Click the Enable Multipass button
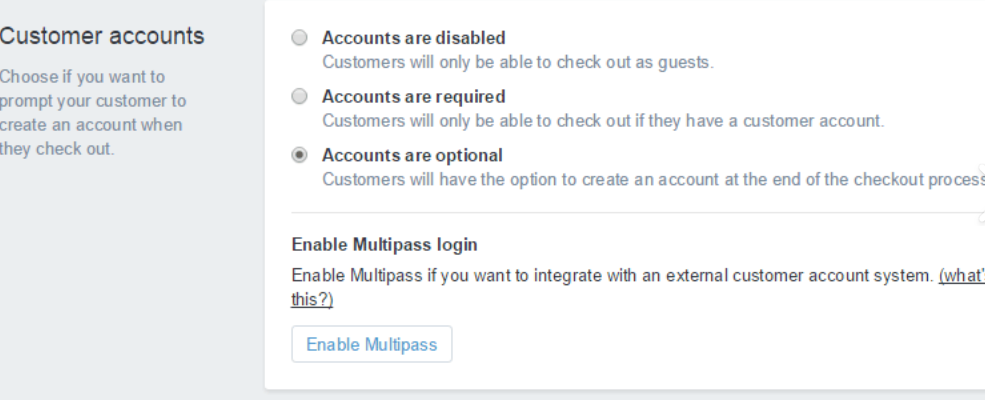 click(x=371, y=344)
